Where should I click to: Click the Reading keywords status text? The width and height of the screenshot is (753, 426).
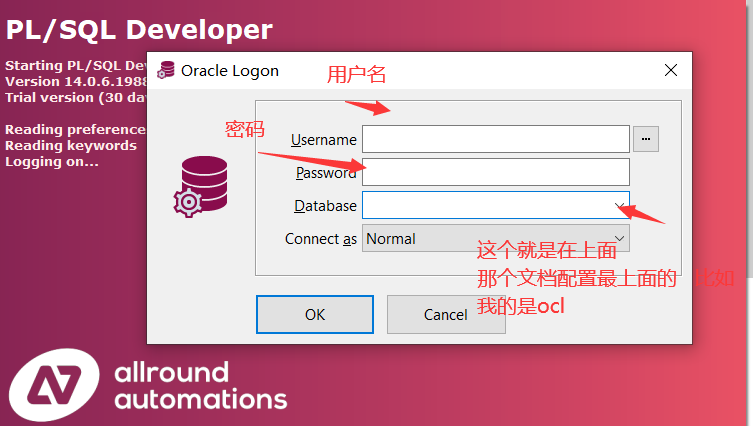click(71, 146)
